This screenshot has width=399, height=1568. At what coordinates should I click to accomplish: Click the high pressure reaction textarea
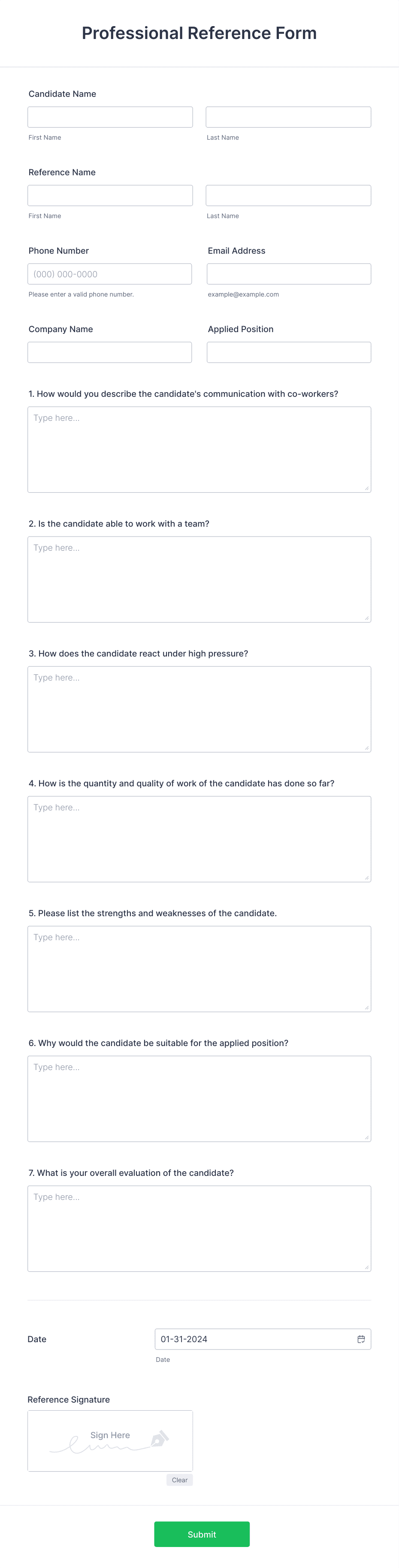(x=199, y=709)
